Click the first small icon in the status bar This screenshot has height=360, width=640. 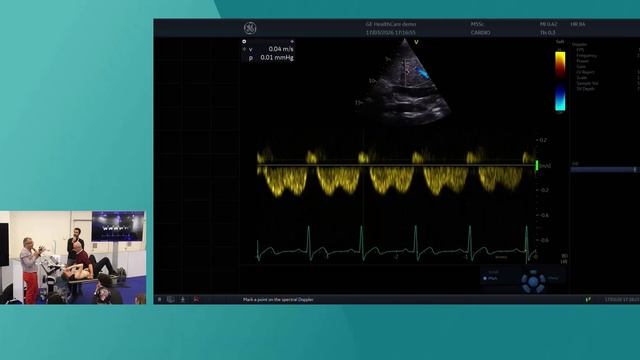click(x=160, y=299)
